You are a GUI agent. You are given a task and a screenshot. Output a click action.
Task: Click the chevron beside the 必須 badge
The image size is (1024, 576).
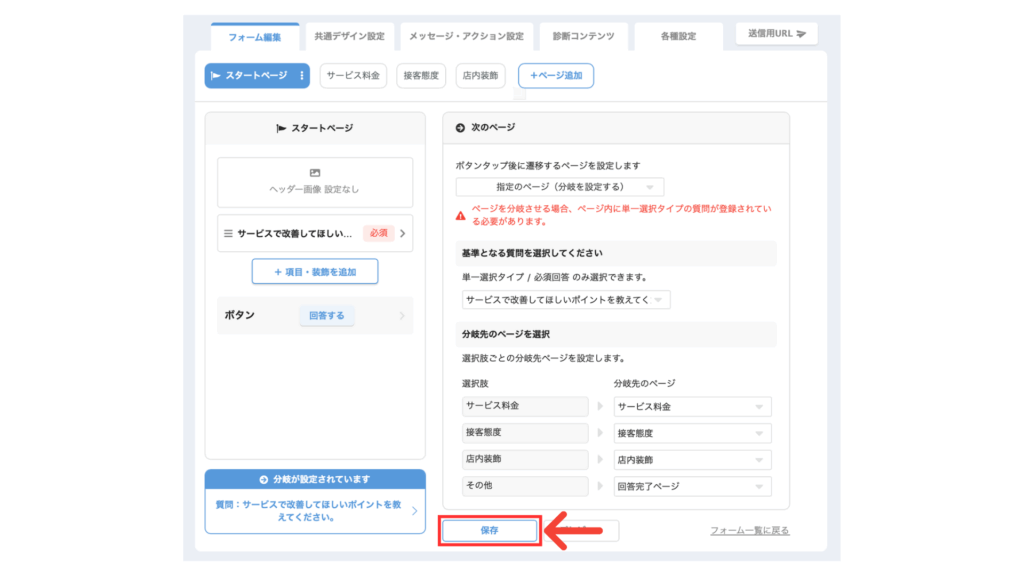402,233
